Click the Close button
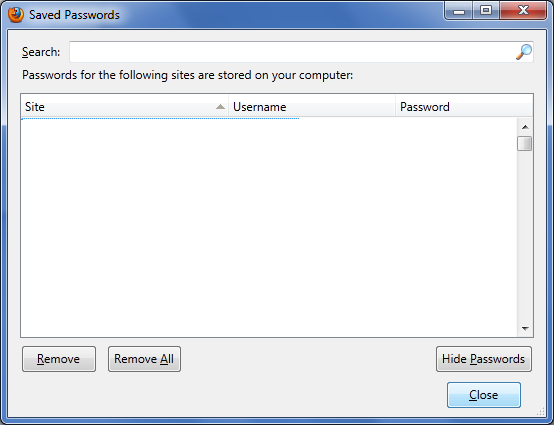This screenshot has width=554, height=425. (x=484, y=395)
